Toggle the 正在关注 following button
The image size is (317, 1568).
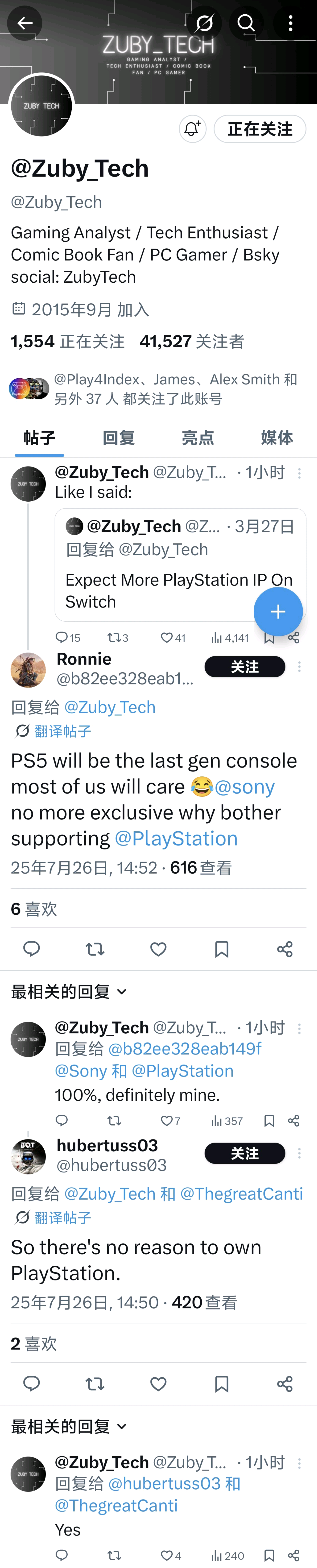click(x=260, y=129)
